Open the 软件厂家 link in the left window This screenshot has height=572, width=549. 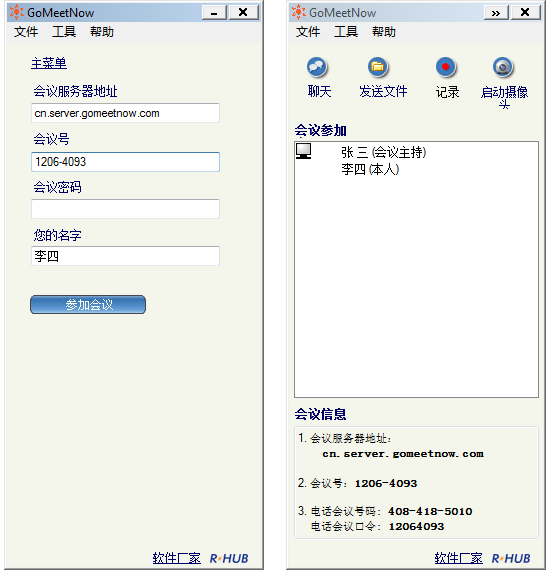(177, 558)
